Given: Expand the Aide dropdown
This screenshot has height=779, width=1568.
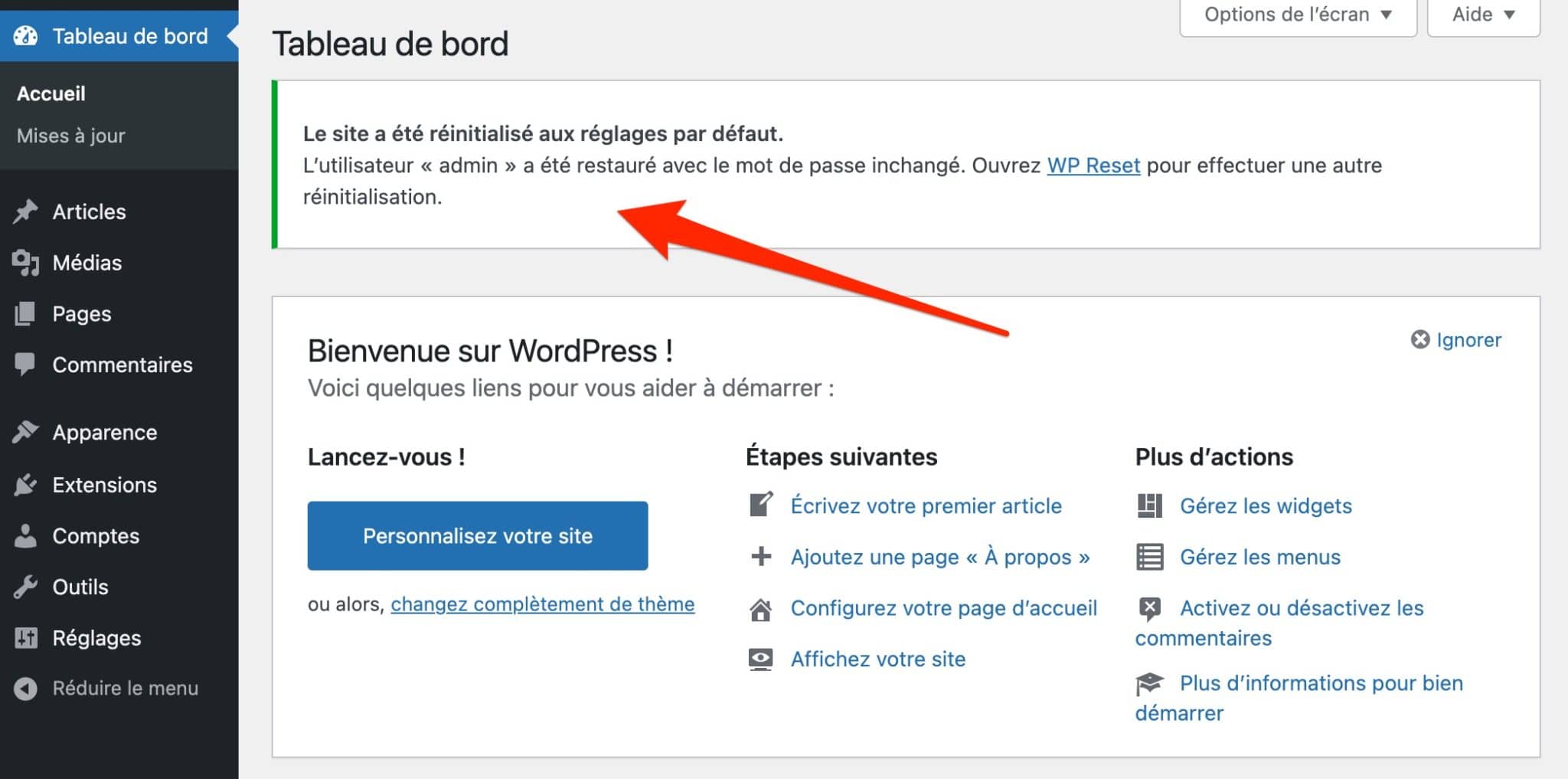Looking at the screenshot, I should [1482, 14].
